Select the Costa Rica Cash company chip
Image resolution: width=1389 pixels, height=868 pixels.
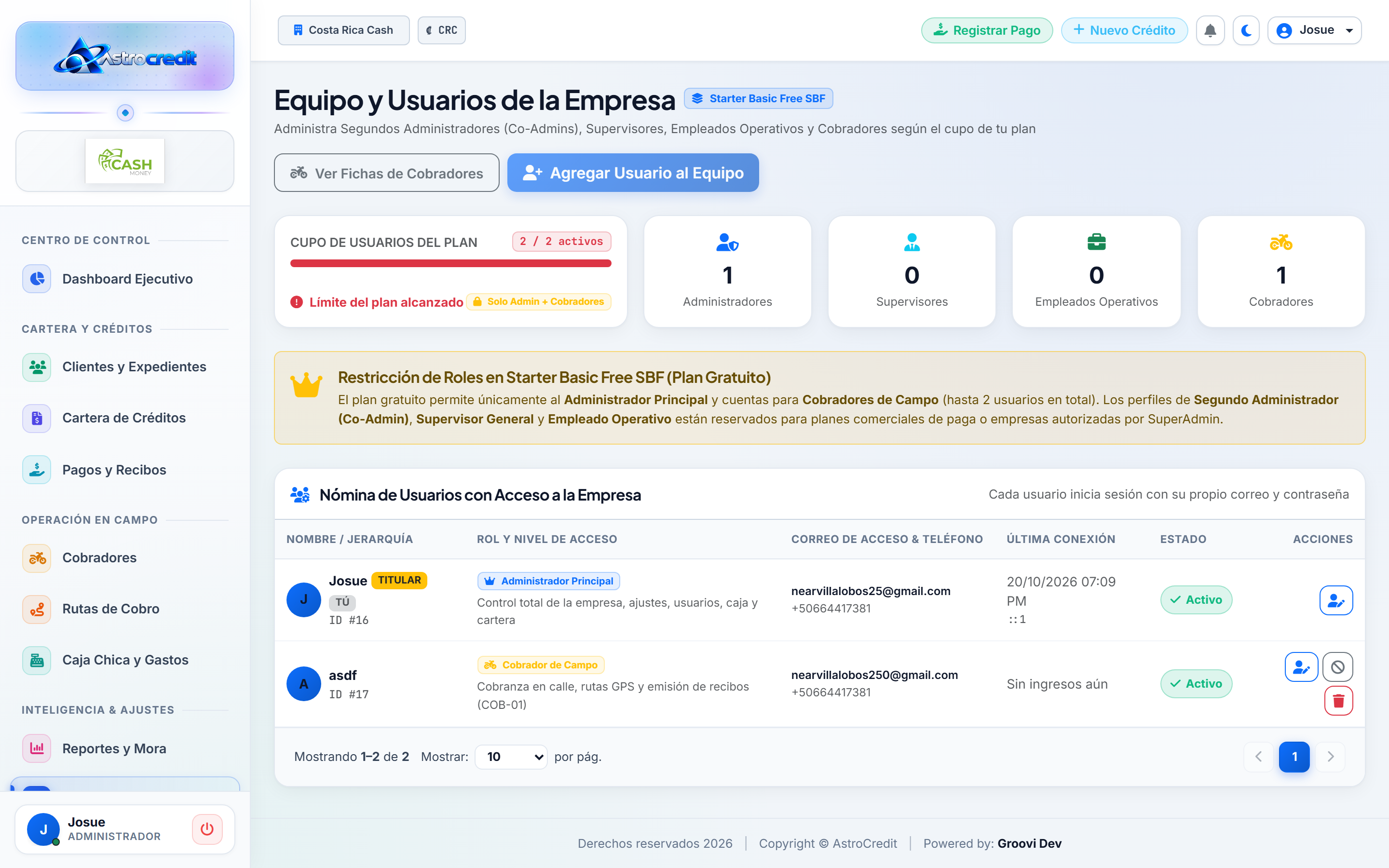pos(343,30)
